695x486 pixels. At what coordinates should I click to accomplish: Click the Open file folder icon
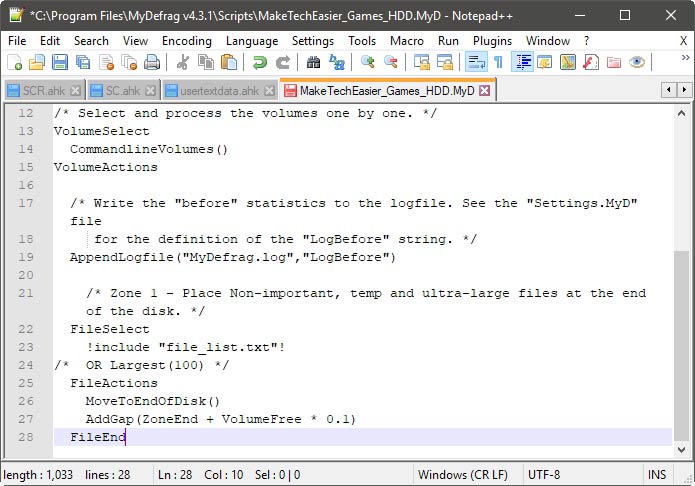point(37,63)
